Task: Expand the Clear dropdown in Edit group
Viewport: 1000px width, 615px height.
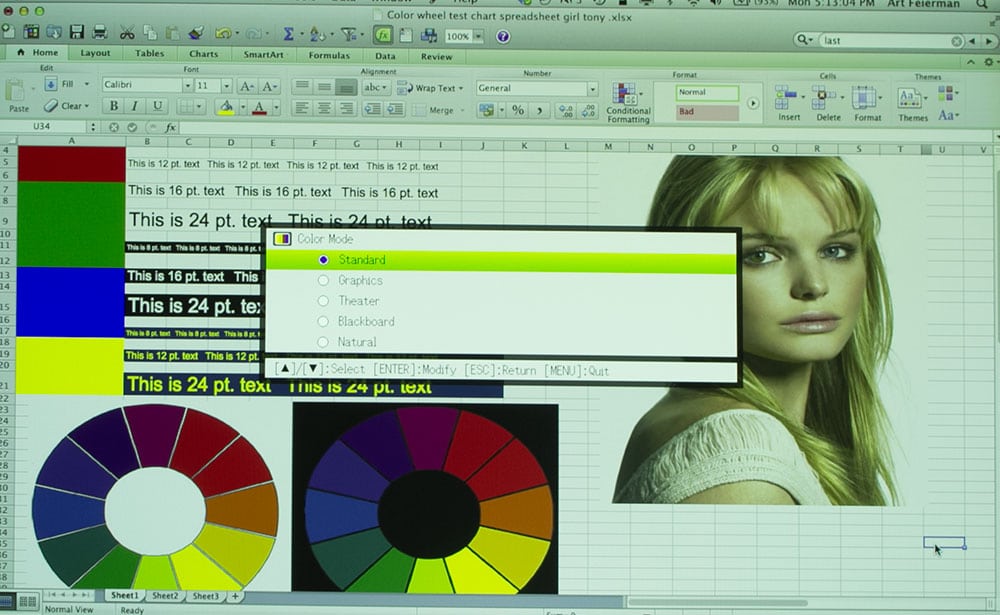Action: coord(87,106)
